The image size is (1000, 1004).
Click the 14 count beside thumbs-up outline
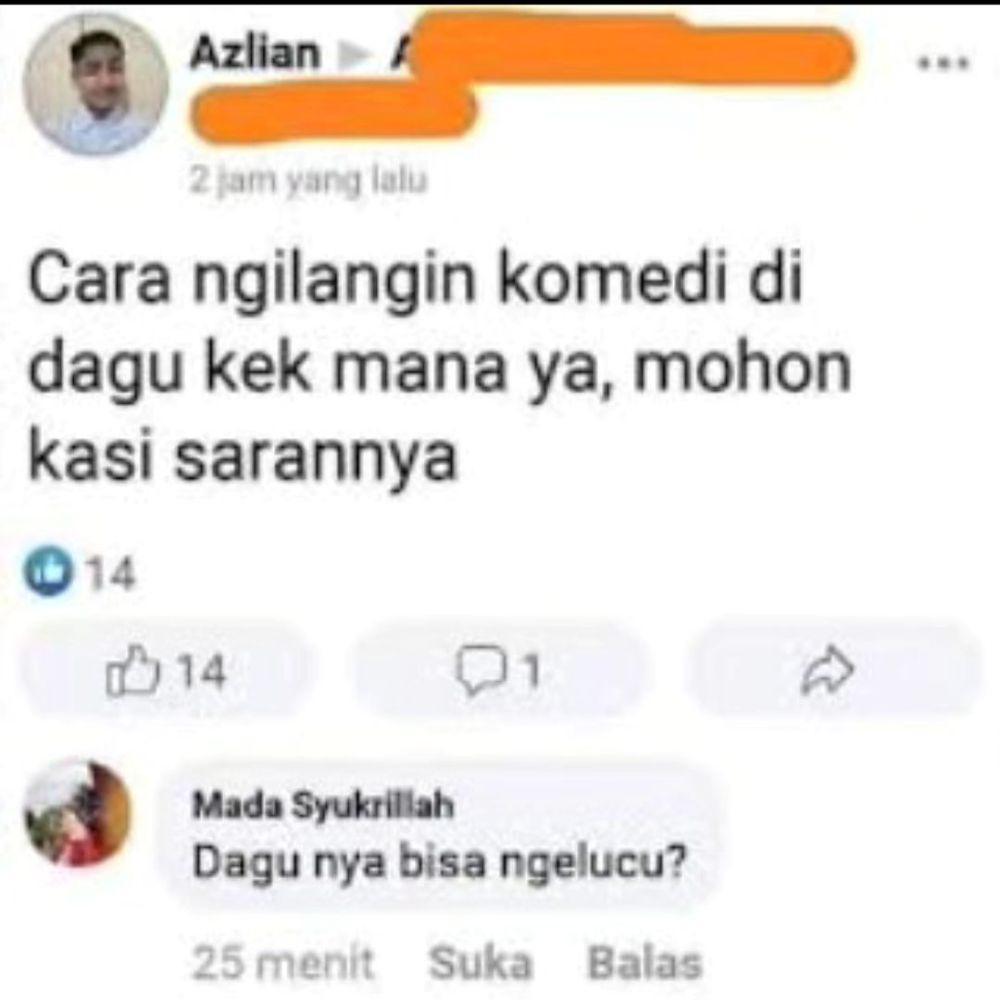(x=201, y=672)
